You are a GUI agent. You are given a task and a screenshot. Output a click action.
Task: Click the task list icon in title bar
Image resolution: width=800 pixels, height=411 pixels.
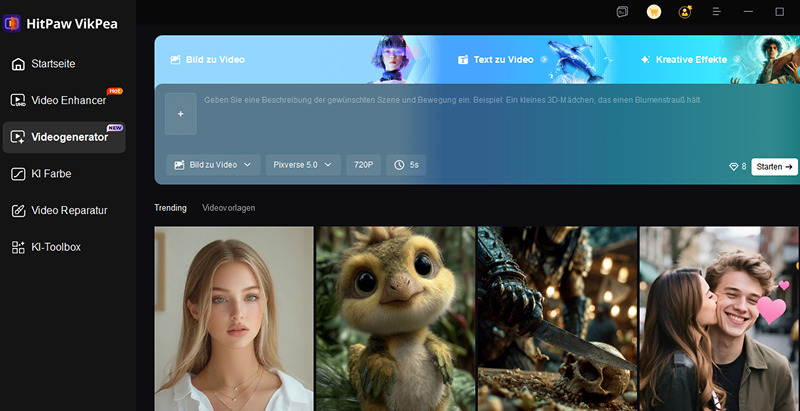622,12
